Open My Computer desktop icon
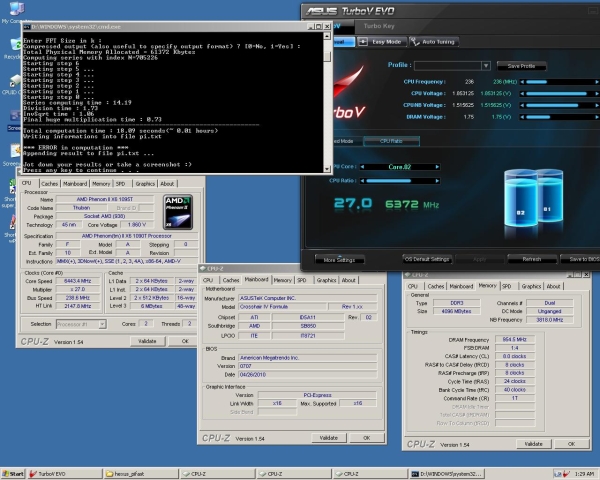This screenshot has width=600, height=480. coord(16,8)
